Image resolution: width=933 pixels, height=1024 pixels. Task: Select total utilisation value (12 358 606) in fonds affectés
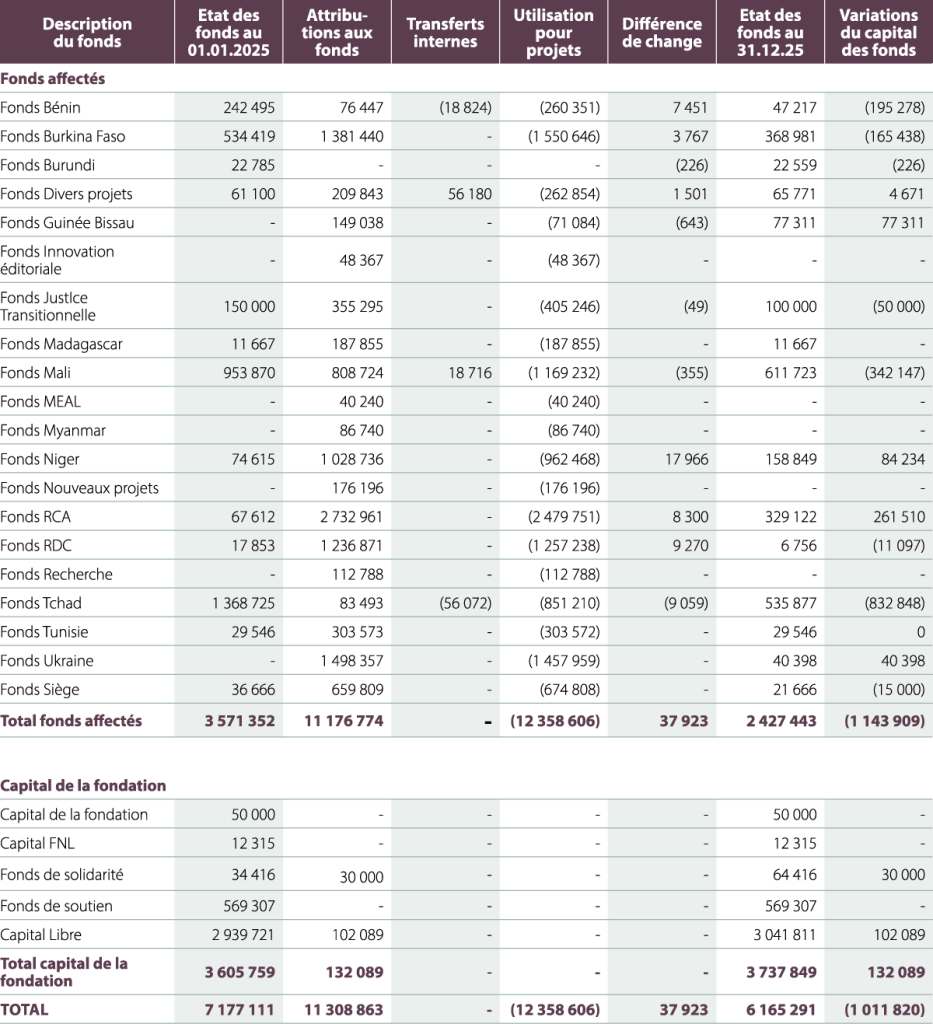(555, 720)
